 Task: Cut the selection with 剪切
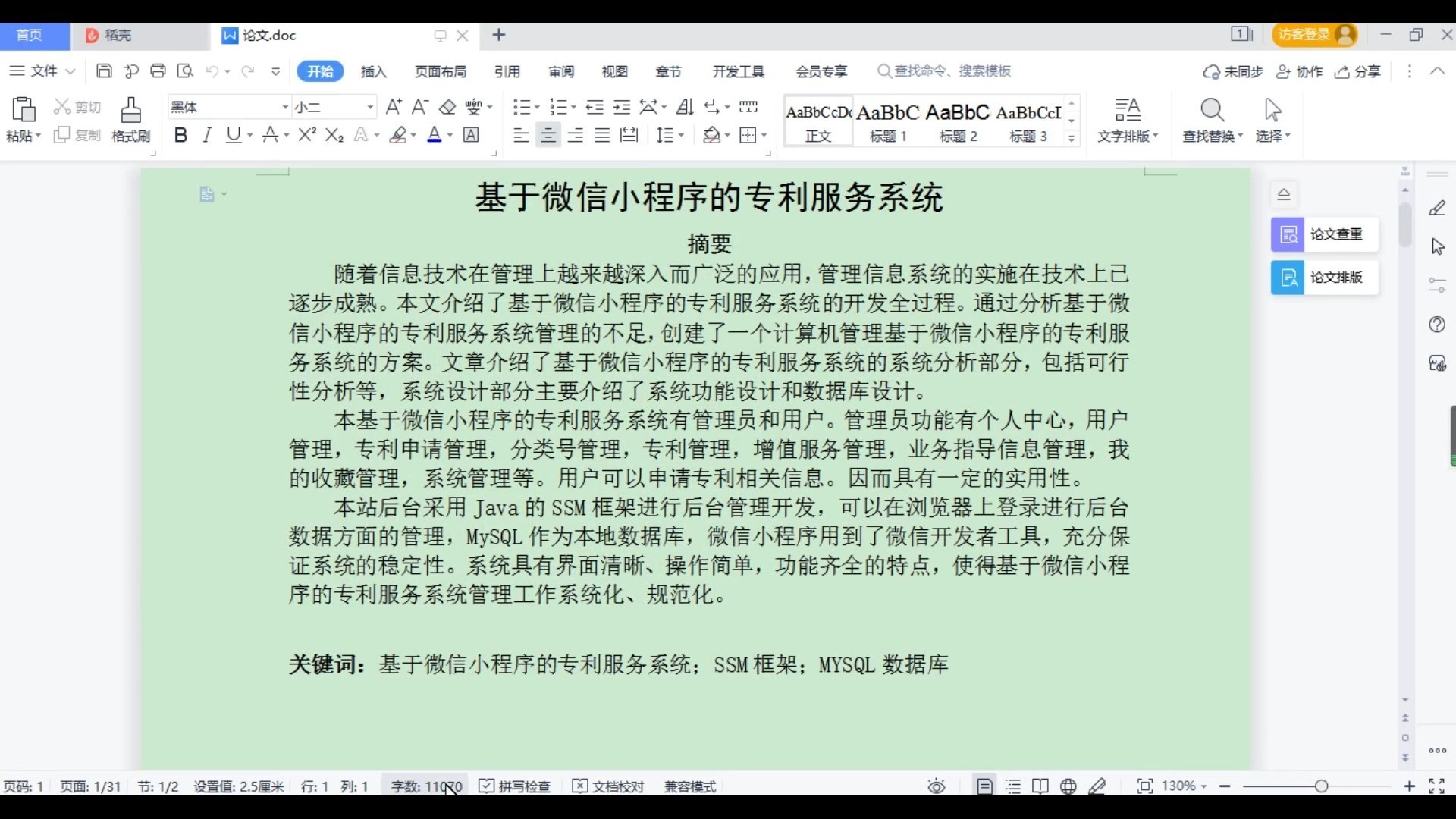click(x=77, y=107)
